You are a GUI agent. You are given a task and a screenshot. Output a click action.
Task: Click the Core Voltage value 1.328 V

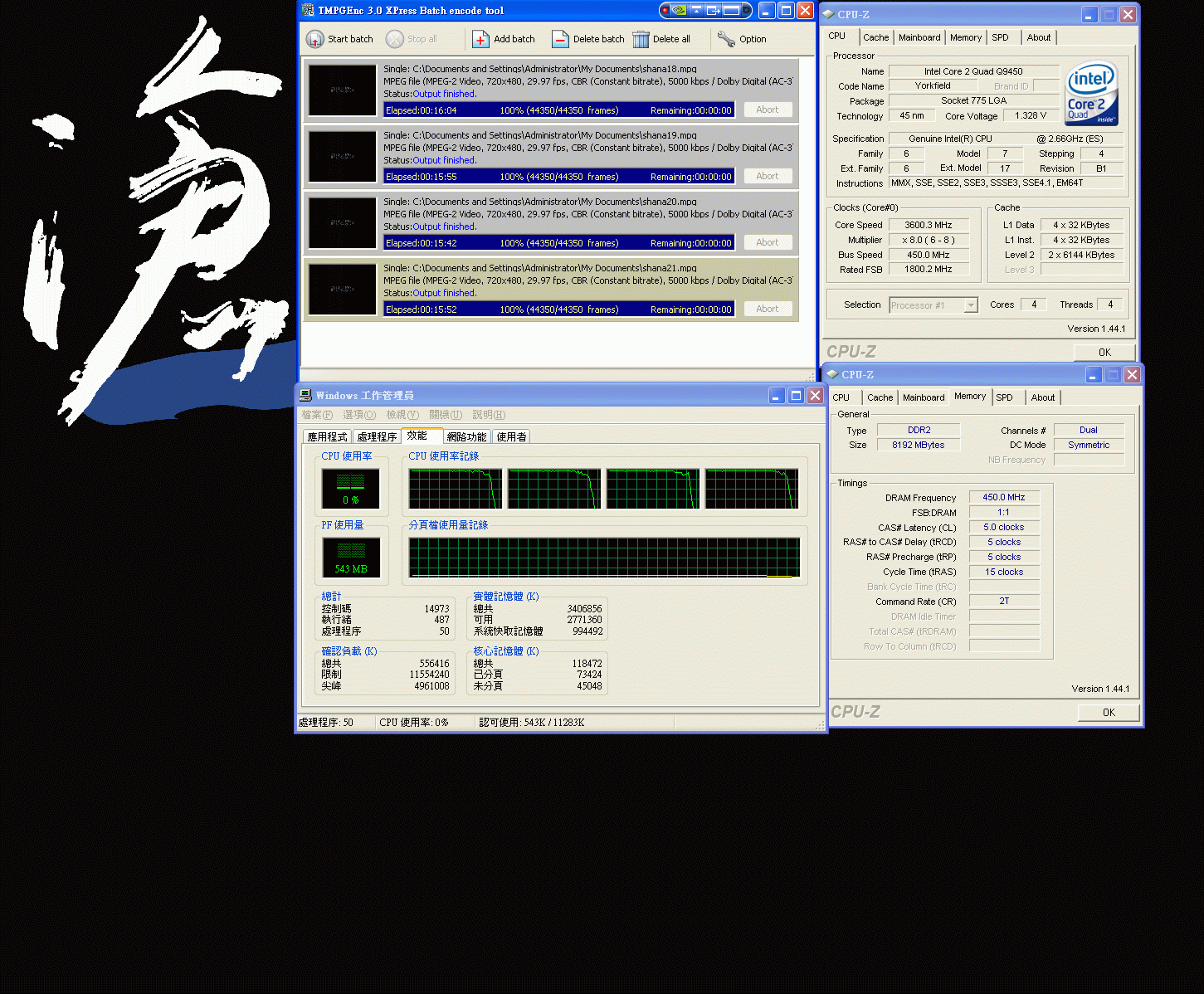tap(1031, 115)
